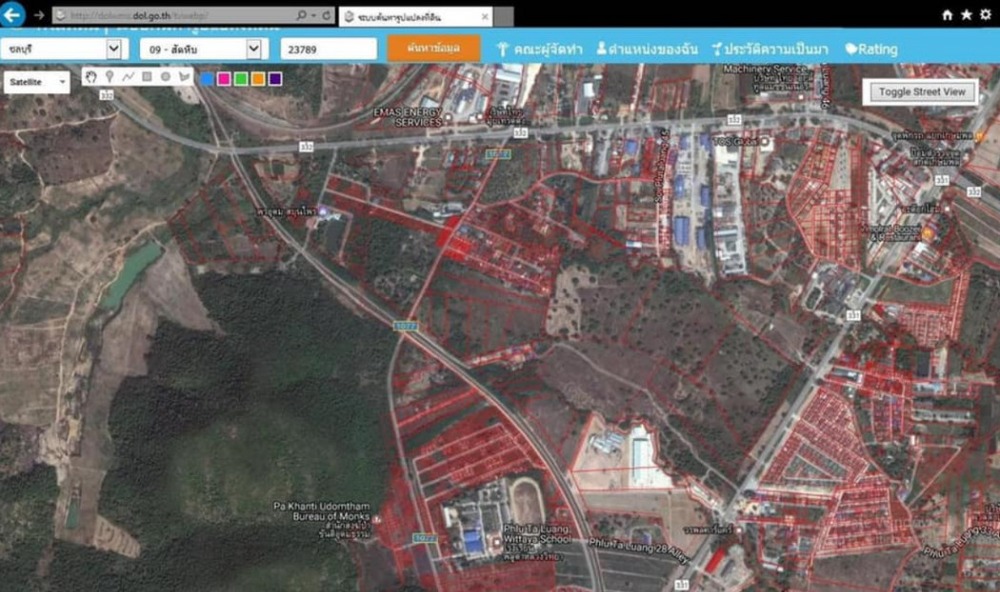Select the add marker pin tool
Image resolution: width=1000 pixels, height=592 pixels.
click(110, 77)
